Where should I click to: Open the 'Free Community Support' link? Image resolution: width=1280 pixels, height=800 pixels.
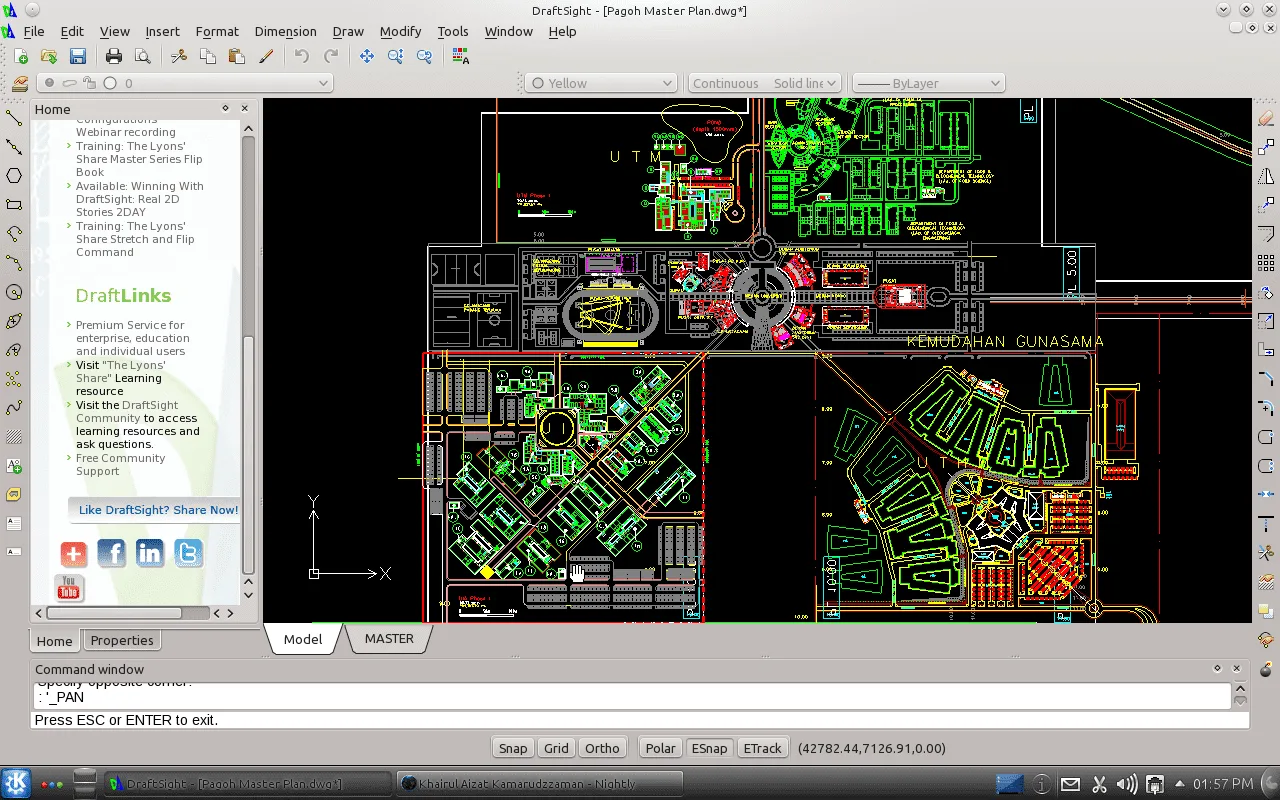coord(121,465)
